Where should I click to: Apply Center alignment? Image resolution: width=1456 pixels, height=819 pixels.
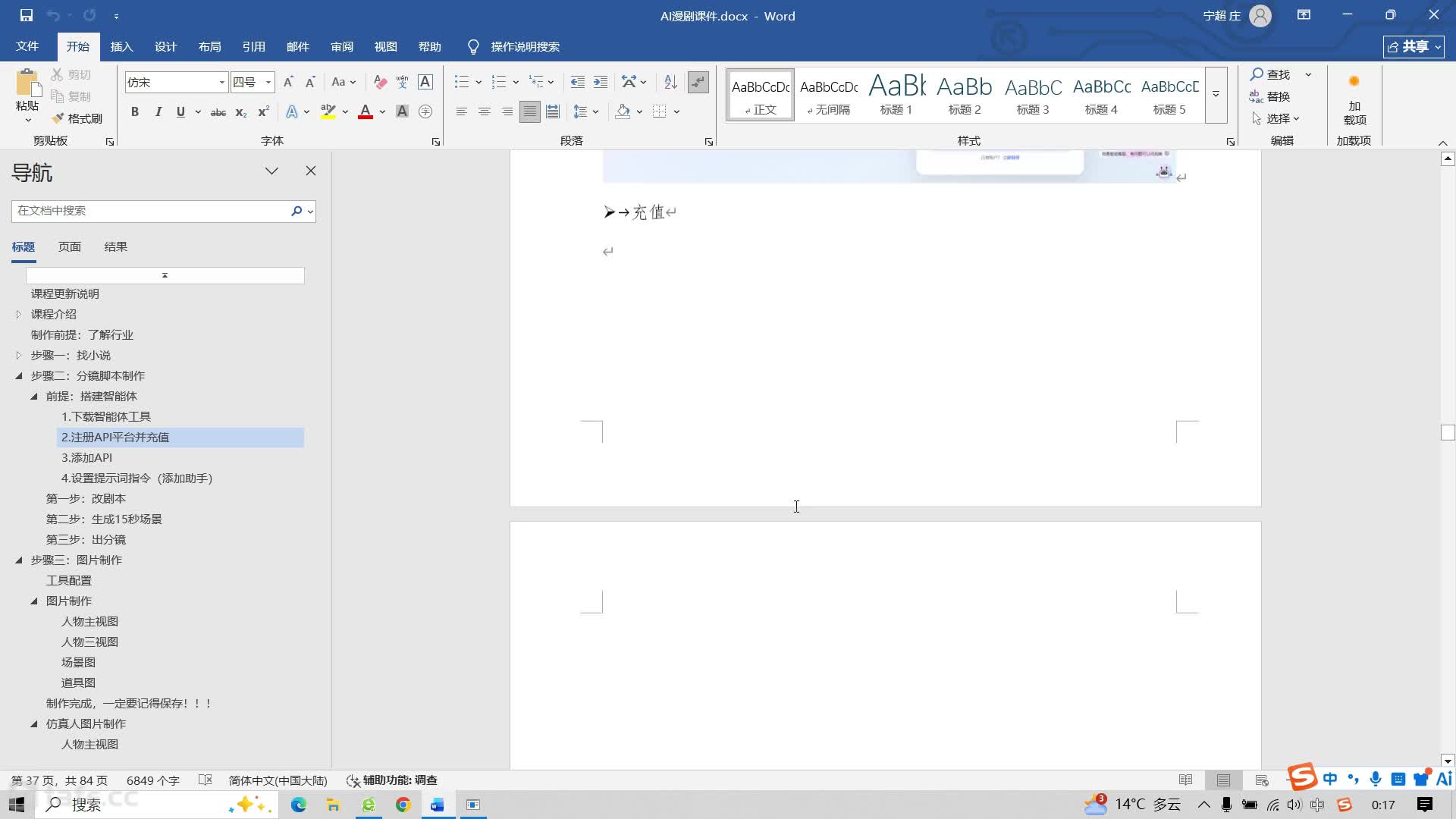coord(484,111)
